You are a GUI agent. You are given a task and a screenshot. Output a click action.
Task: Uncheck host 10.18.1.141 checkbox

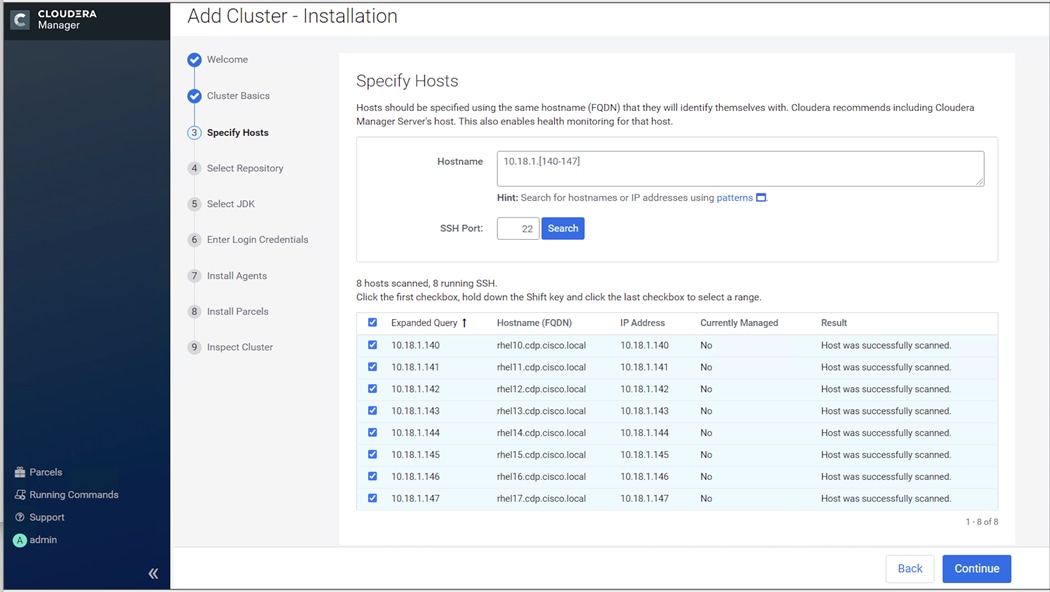(372, 367)
